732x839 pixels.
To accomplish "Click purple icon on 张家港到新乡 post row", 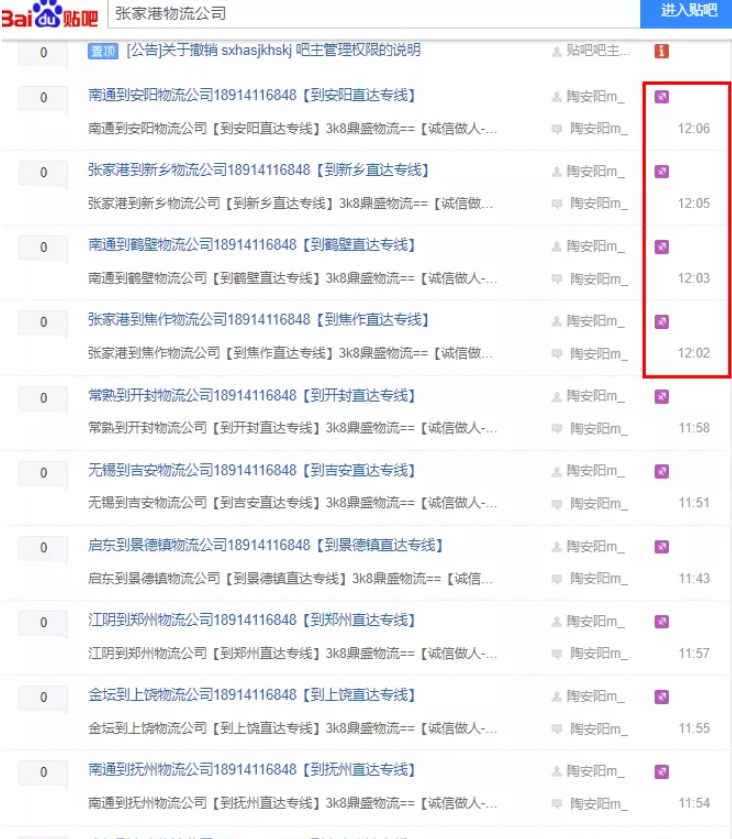I will [662, 172].
